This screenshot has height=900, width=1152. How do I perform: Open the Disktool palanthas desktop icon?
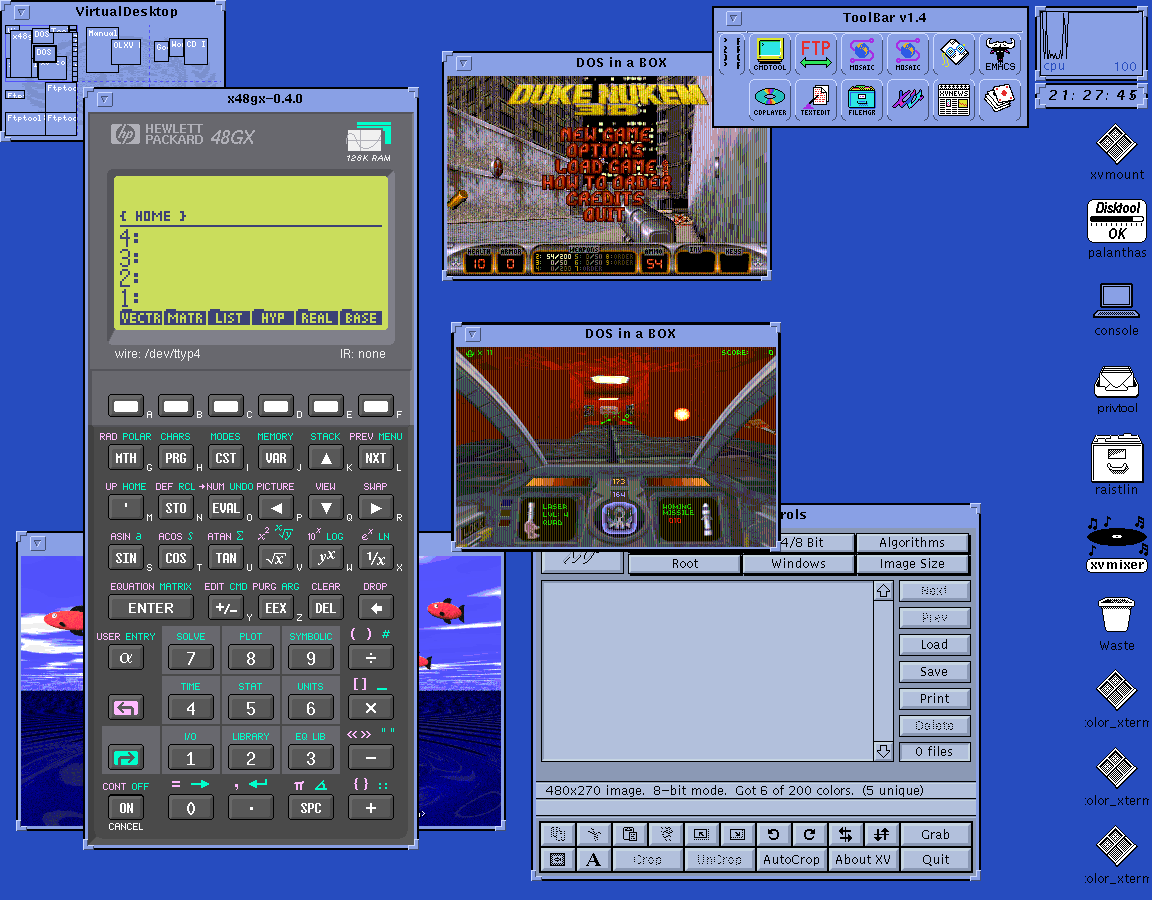pos(1117,229)
